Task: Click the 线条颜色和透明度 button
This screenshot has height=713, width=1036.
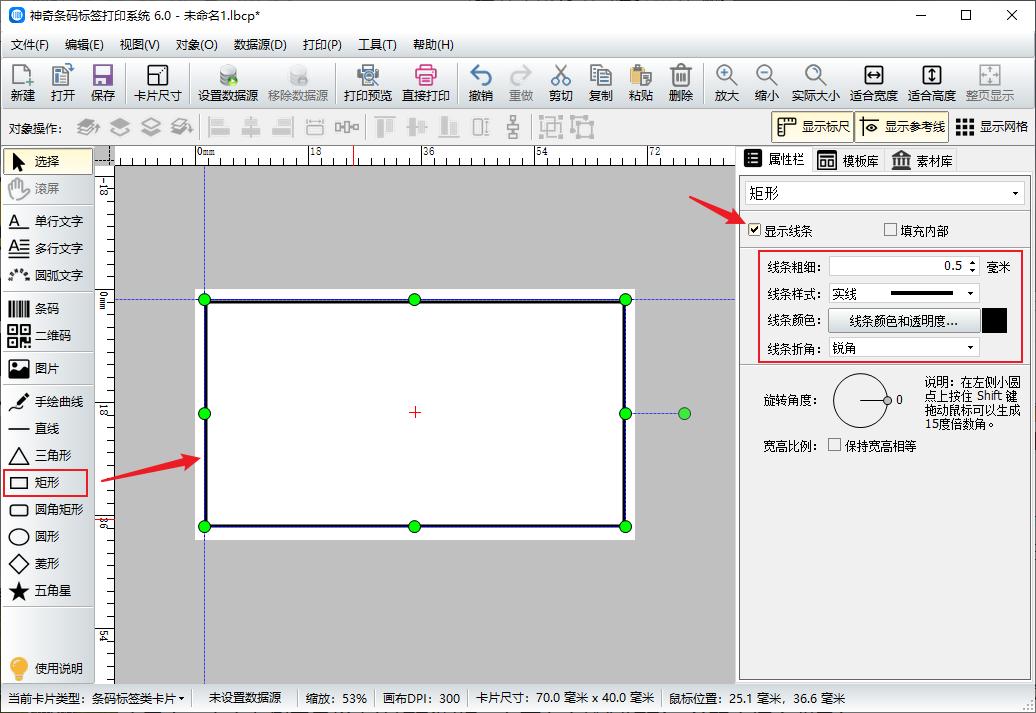Action: [x=902, y=319]
